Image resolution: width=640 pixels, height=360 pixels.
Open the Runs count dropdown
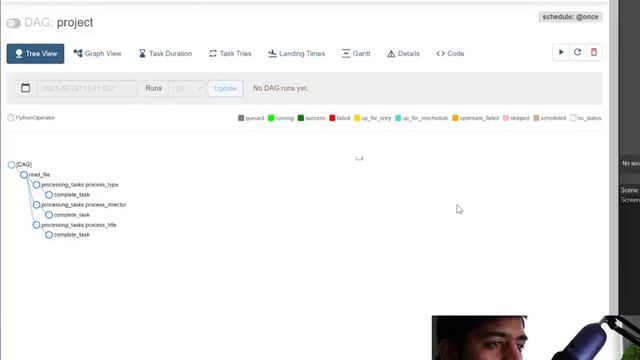tap(187, 88)
